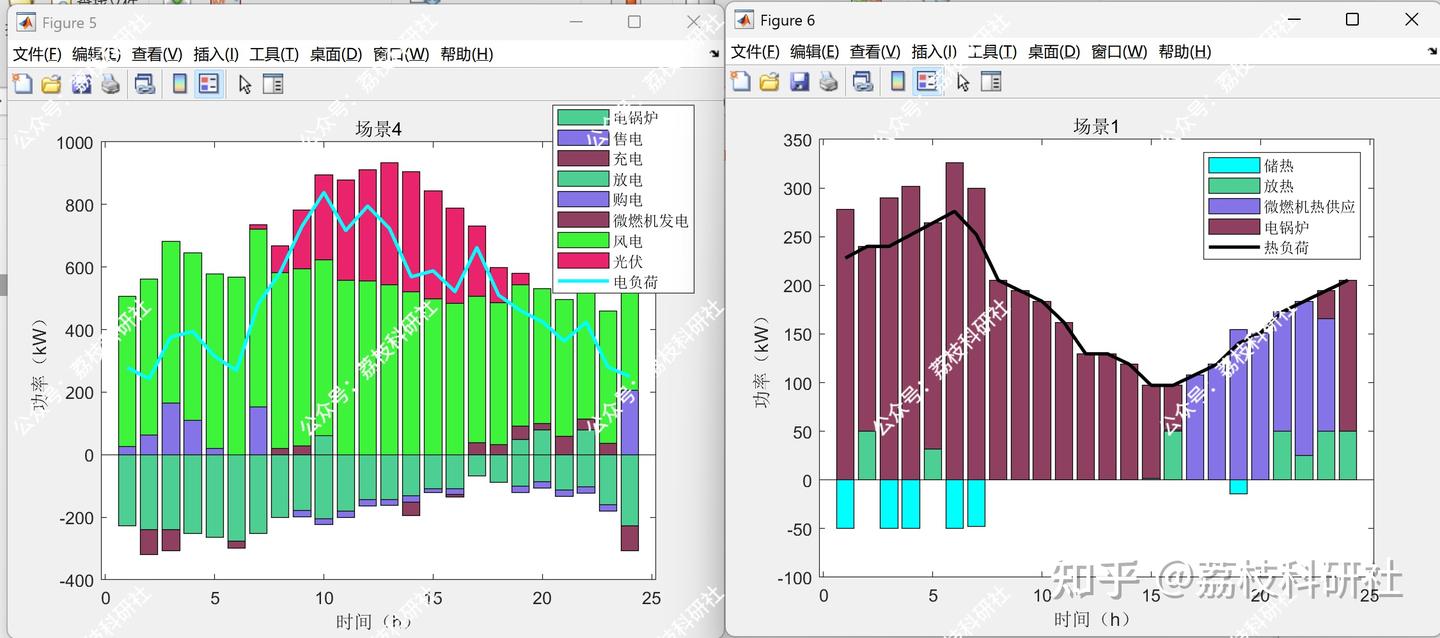Toggle Insert Legend icon in Figure 6
Viewport: 1440px width, 638px height.
(926, 82)
